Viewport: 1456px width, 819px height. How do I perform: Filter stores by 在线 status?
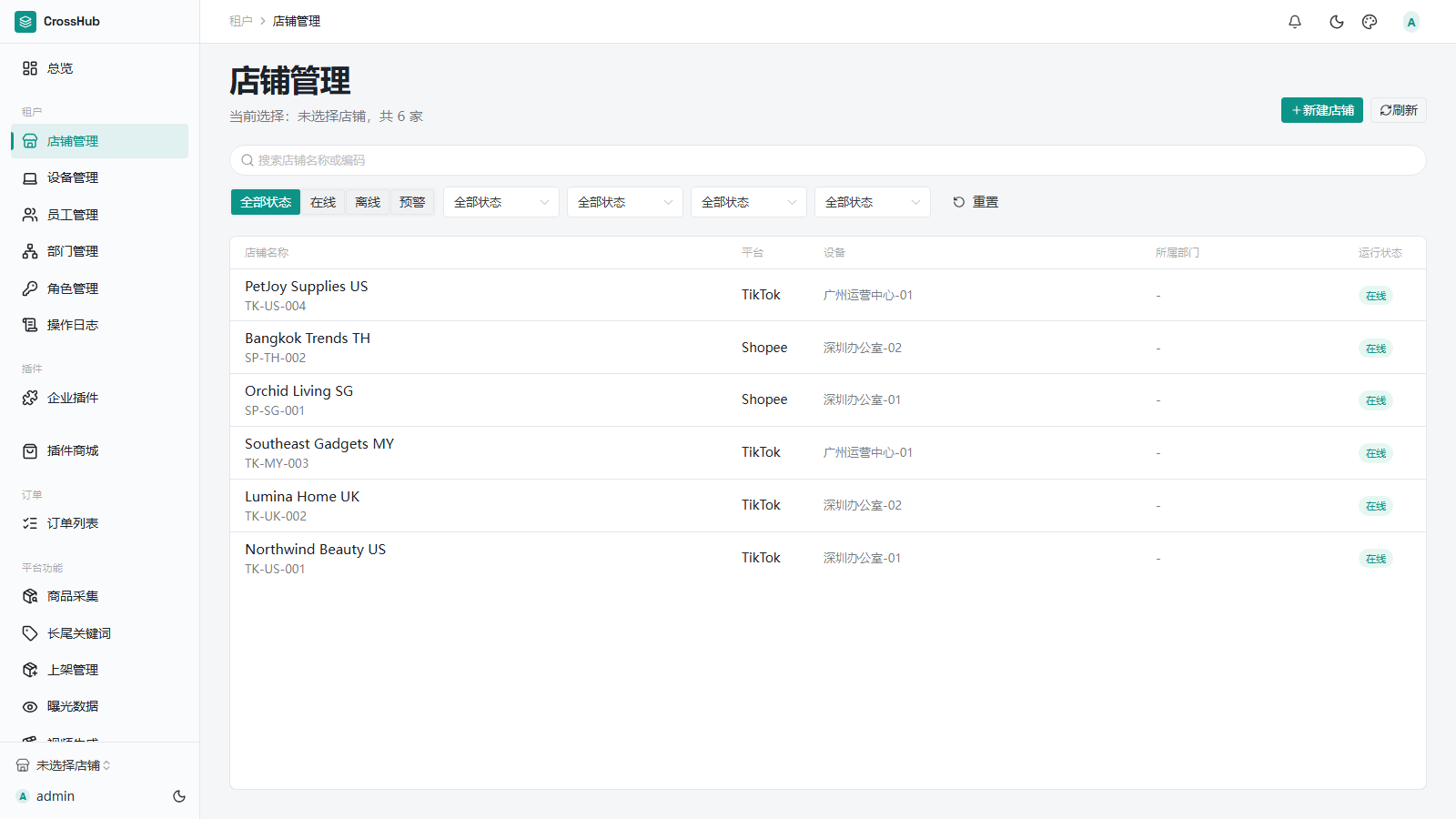(323, 202)
